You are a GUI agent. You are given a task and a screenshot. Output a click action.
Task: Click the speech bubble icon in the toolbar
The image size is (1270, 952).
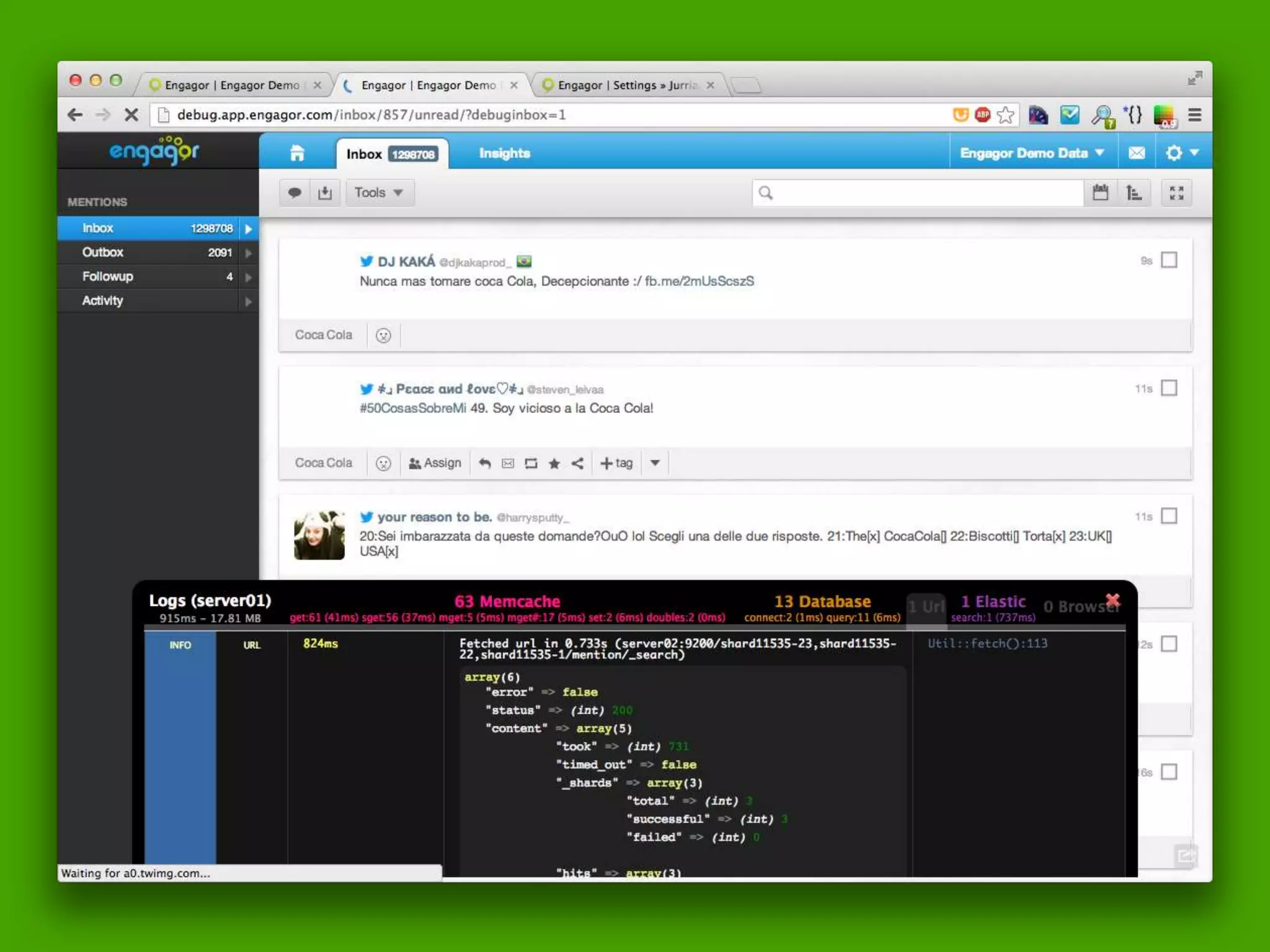click(295, 193)
